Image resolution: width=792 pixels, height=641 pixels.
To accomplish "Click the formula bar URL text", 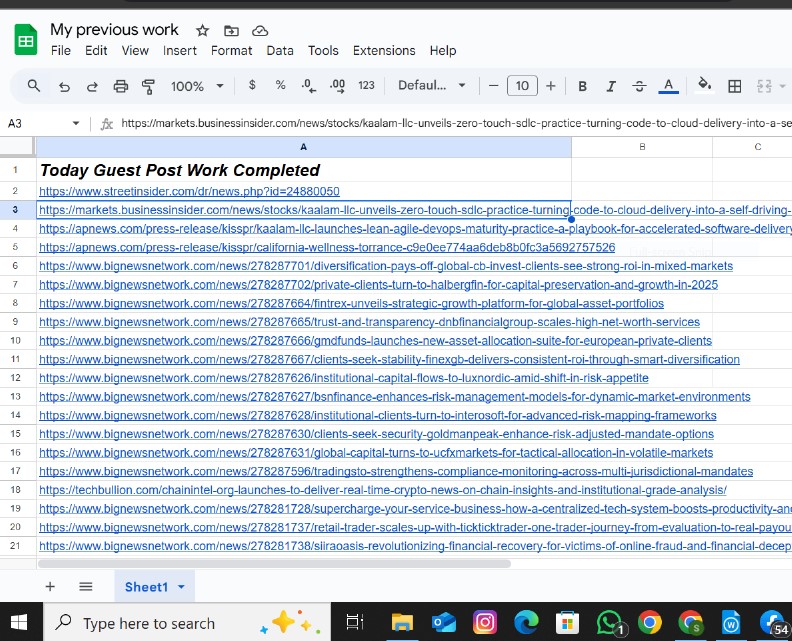I will pyautogui.click(x=456, y=123).
